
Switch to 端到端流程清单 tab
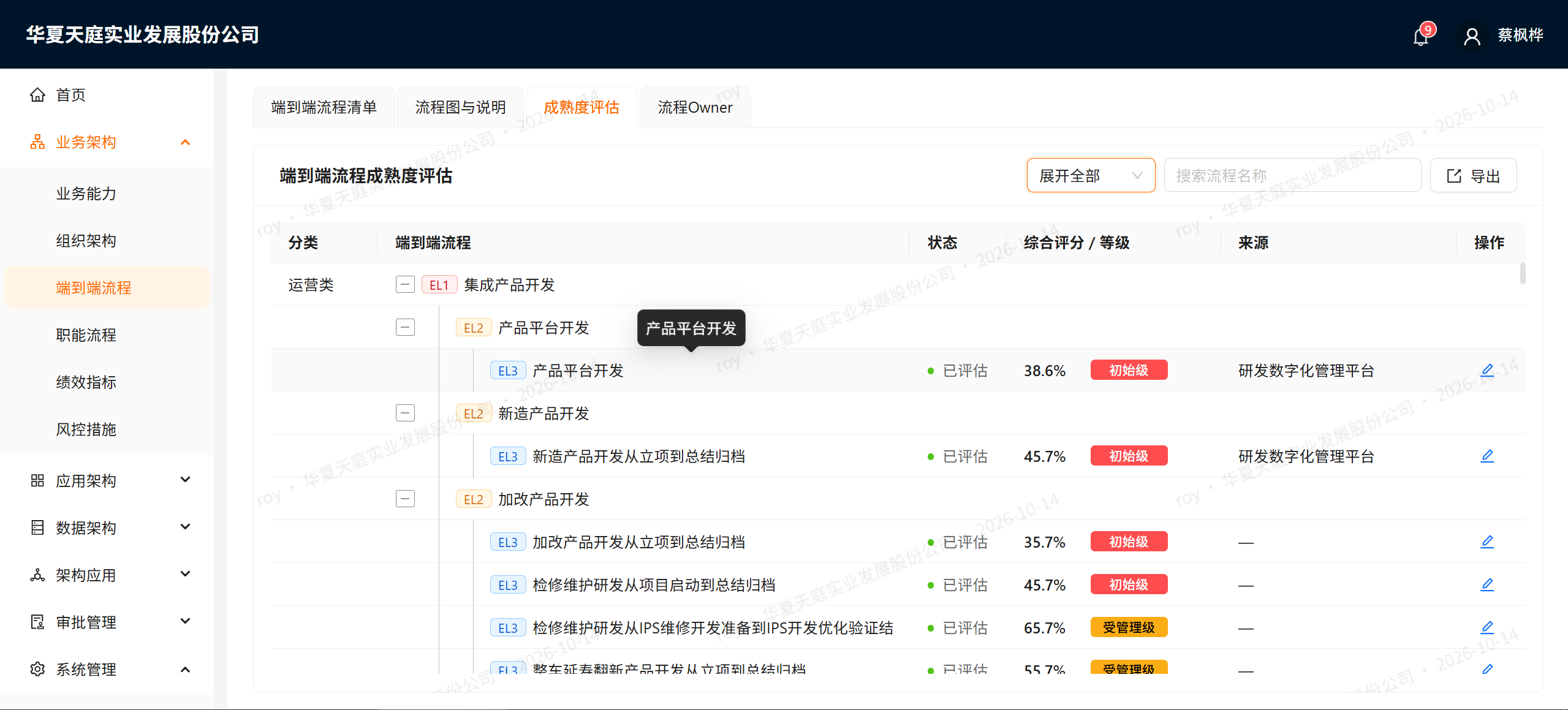coord(324,107)
